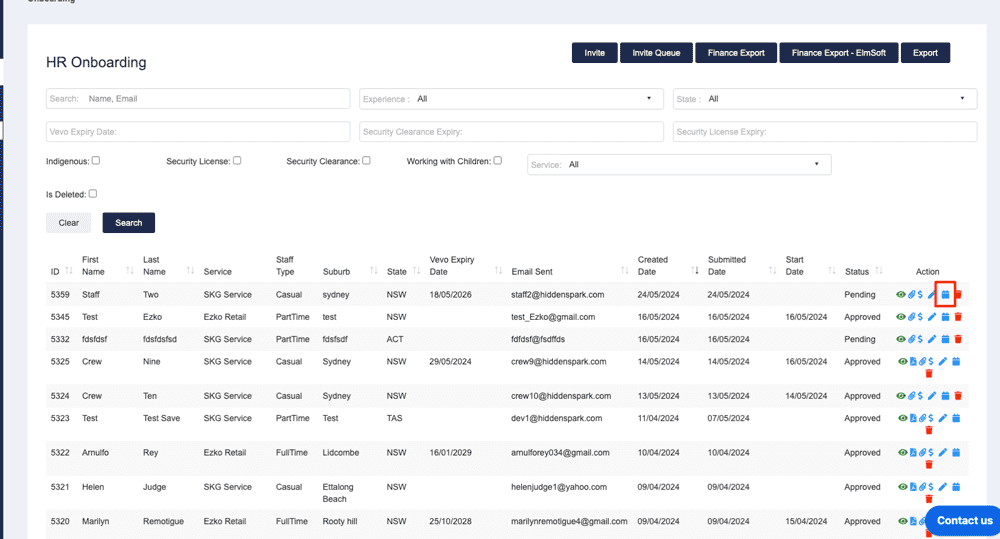View Marilyn Remotigue record with eye icon
The width and height of the screenshot is (1000, 539).
coord(902,522)
